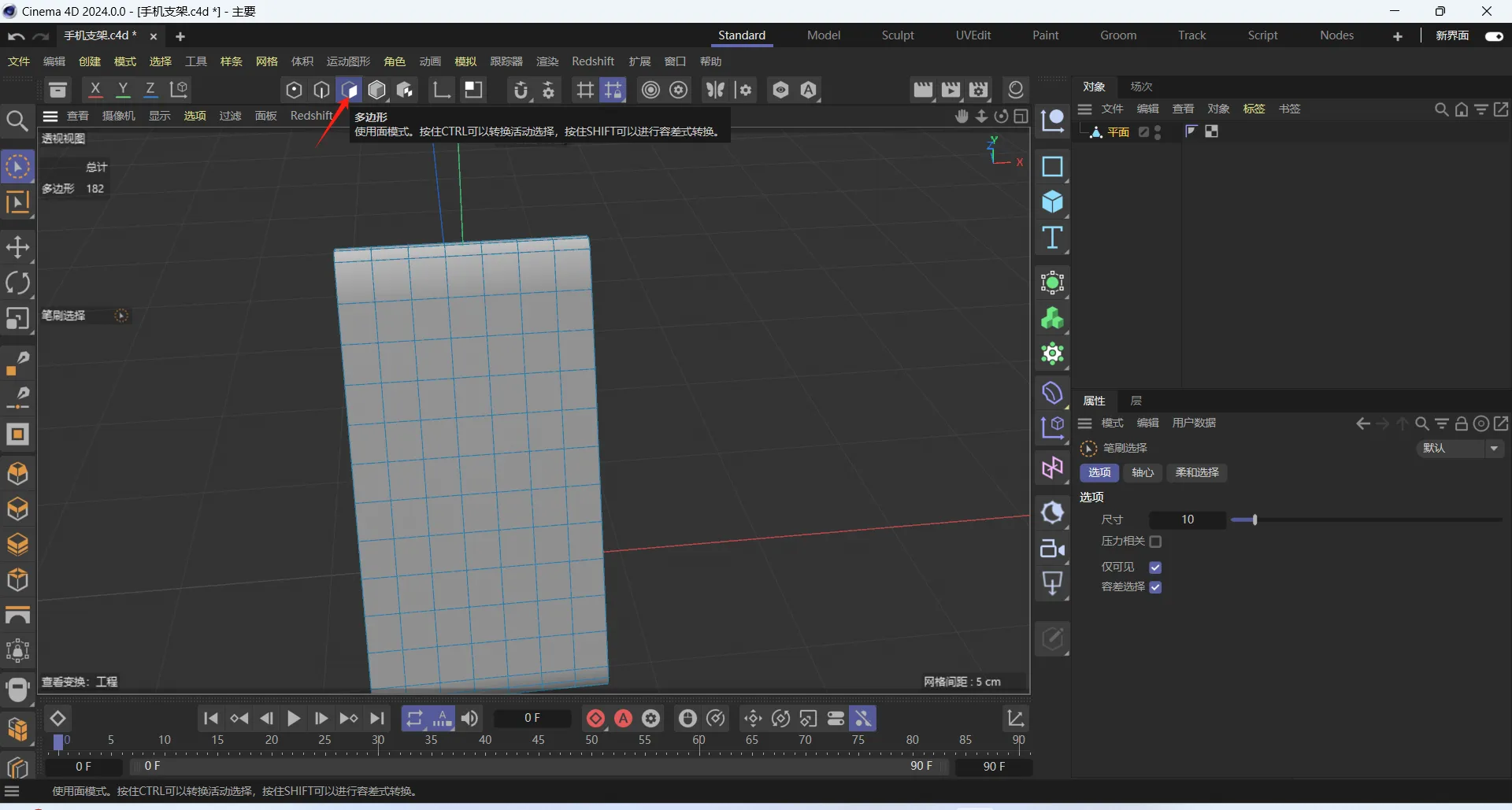Switch to polygon mode icon
The width and height of the screenshot is (1512, 810).
pyautogui.click(x=349, y=91)
